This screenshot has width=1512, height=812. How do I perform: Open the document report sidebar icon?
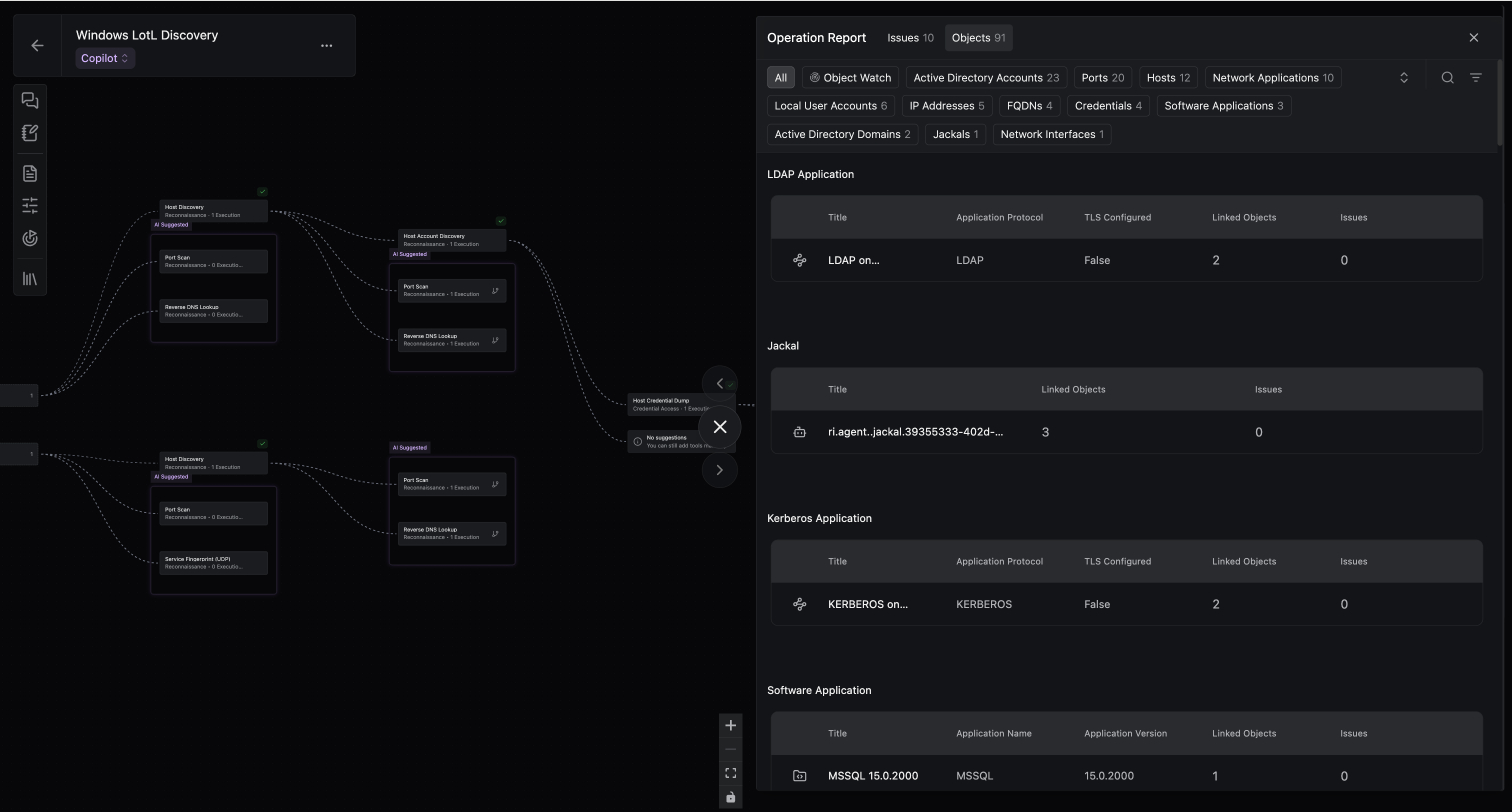pos(30,174)
